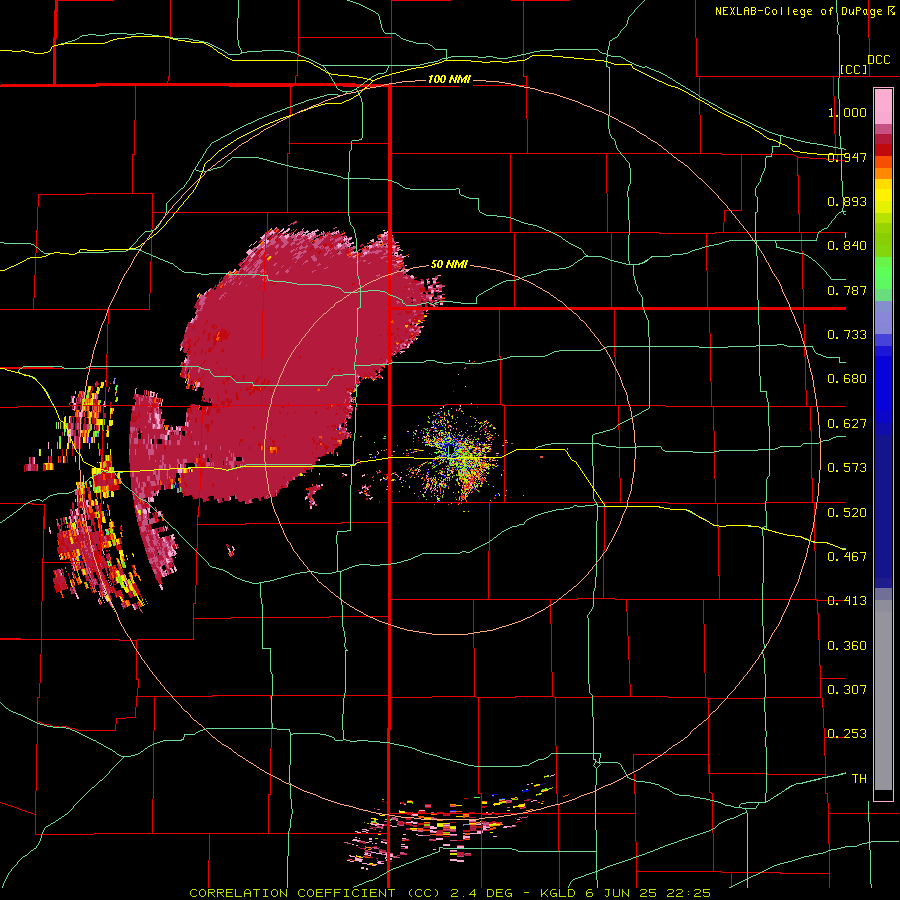The image size is (900, 900).
Task: Click the 0.627 legend value
Action: click(847, 424)
